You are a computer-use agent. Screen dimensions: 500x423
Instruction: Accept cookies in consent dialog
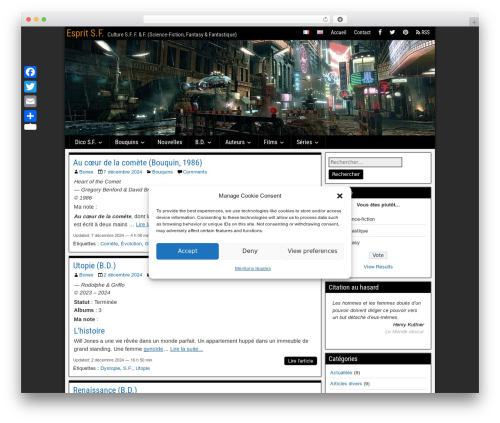coord(187,251)
